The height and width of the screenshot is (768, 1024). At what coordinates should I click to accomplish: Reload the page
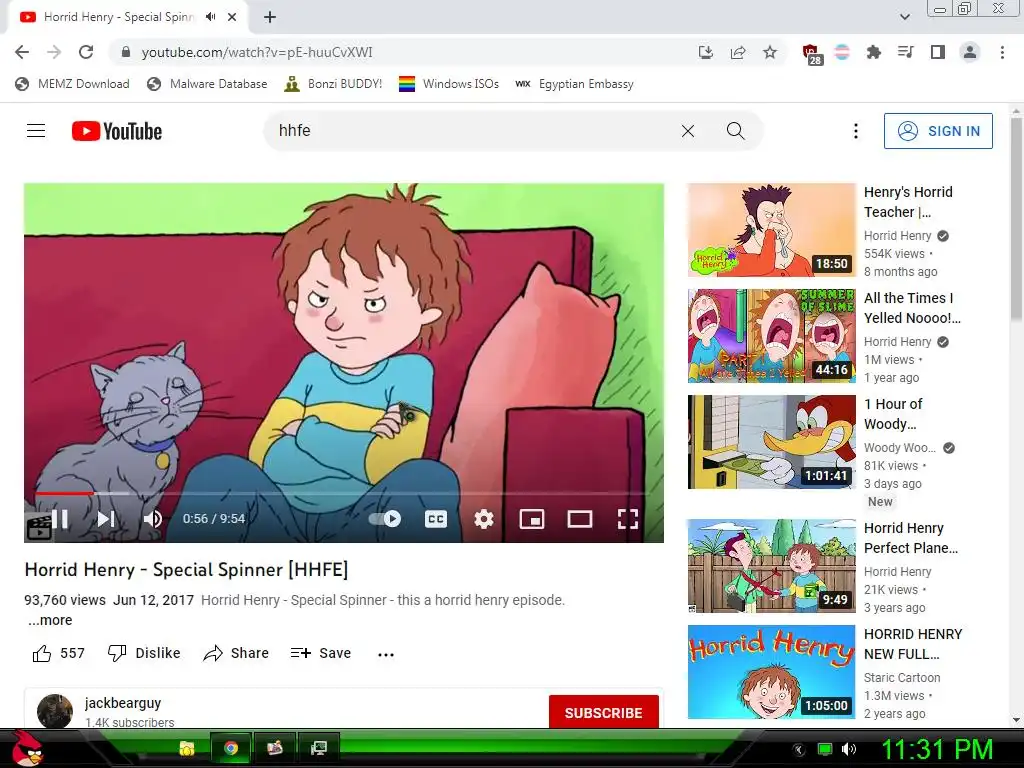[86, 52]
